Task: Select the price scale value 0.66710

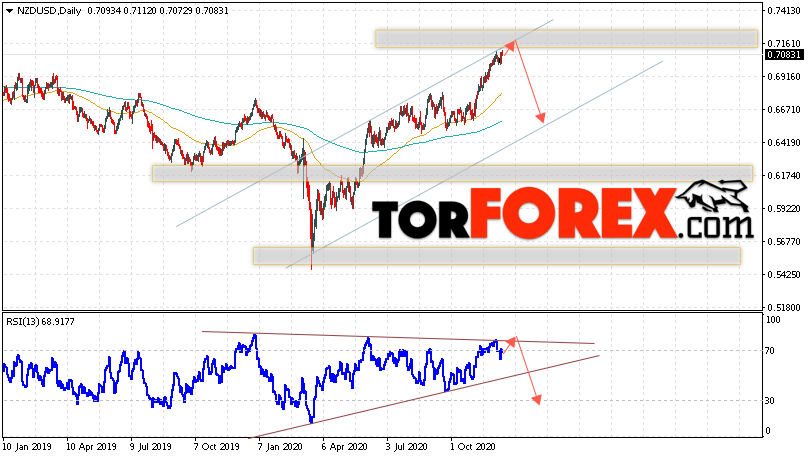Action: [x=784, y=110]
